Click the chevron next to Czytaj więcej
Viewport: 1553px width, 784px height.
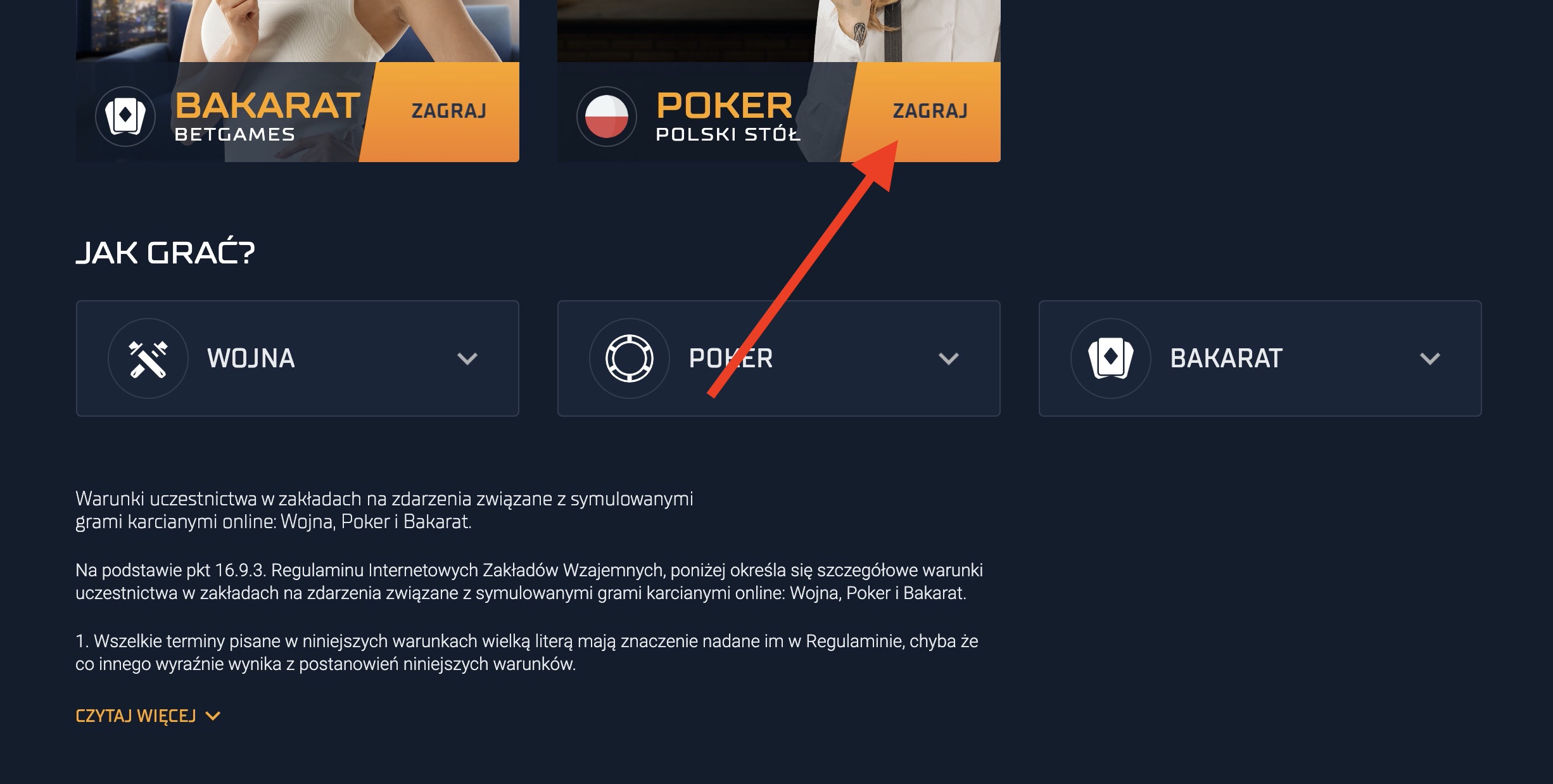pyautogui.click(x=213, y=716)
